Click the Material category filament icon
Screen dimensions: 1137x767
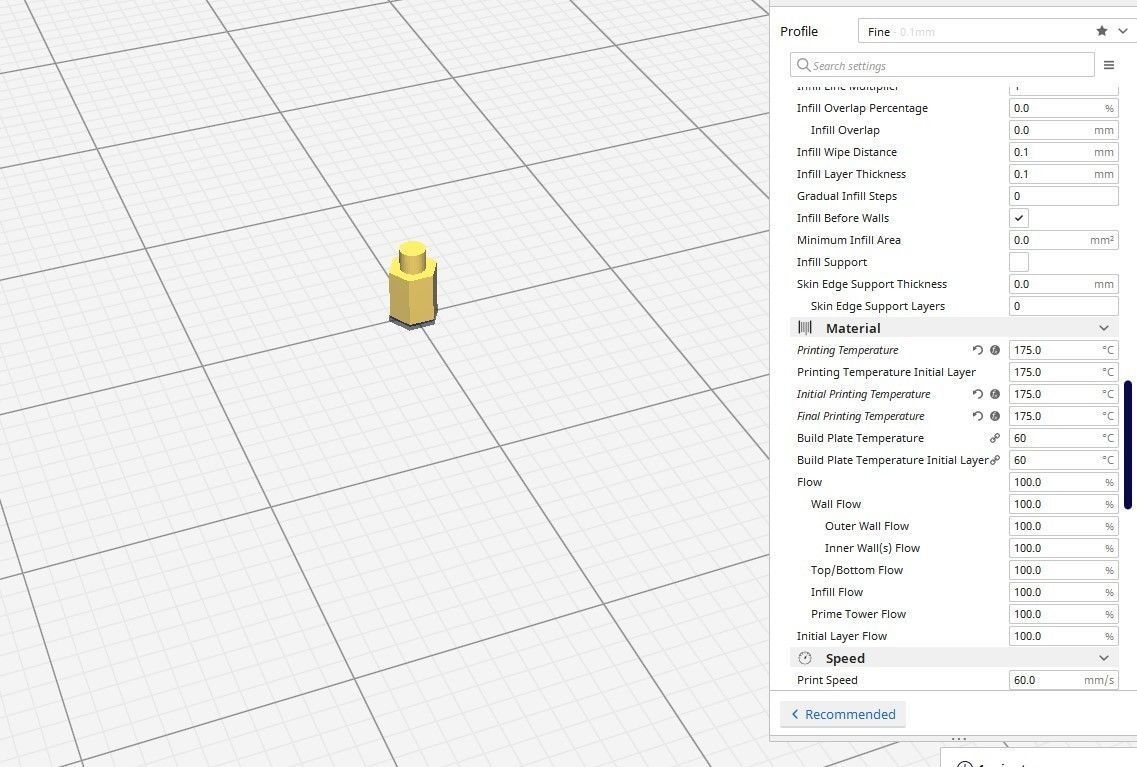(x=805, y=328)
